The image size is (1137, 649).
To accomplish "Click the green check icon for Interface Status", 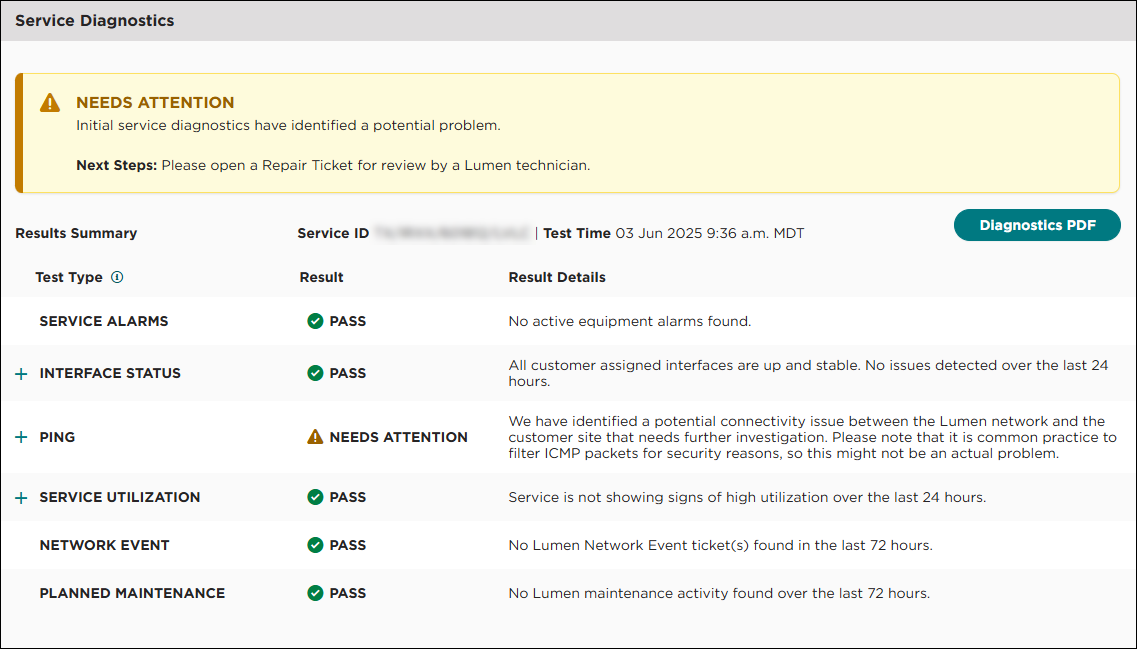I will (x=315, y=373).
